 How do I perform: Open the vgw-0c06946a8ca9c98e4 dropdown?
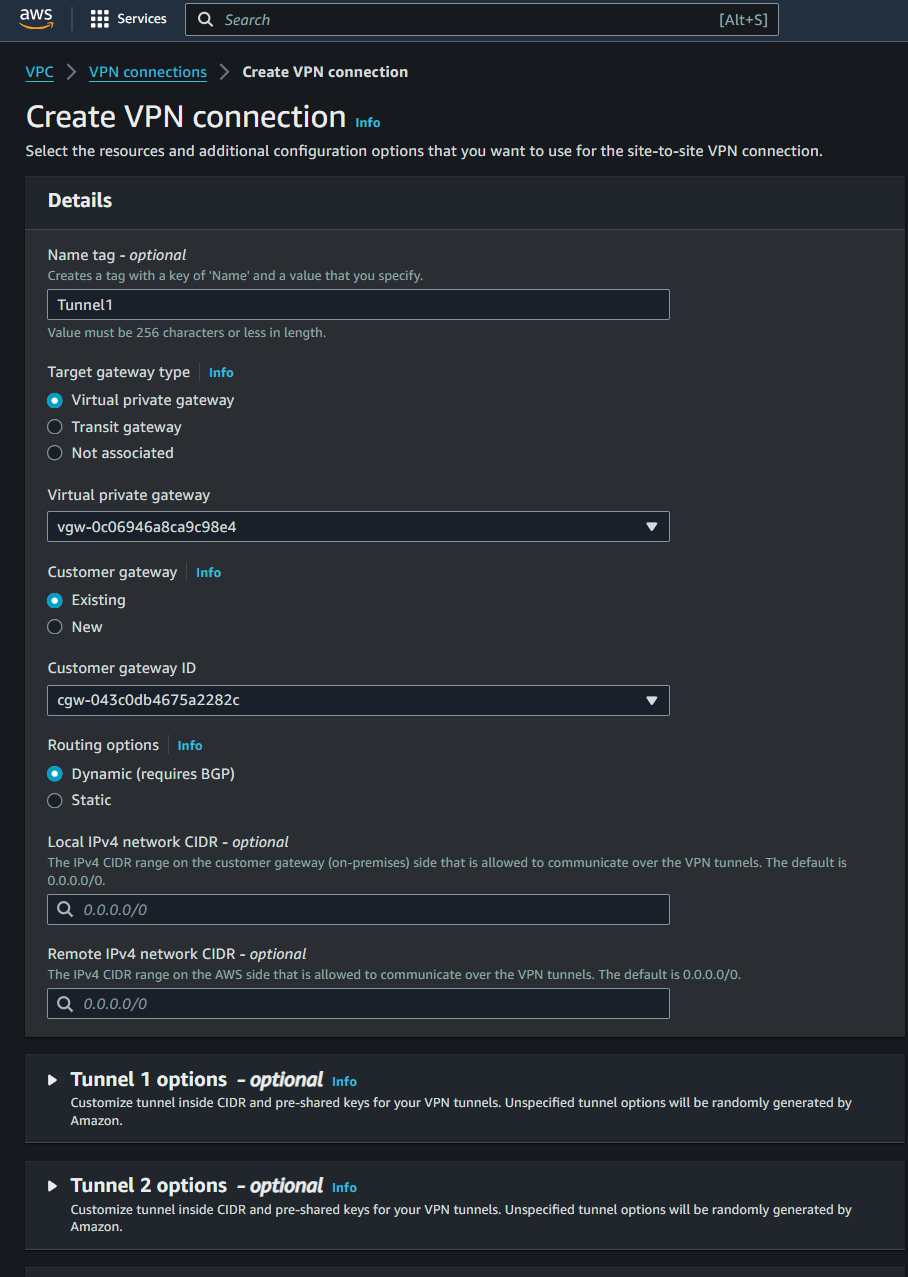(x=358, y=526)
